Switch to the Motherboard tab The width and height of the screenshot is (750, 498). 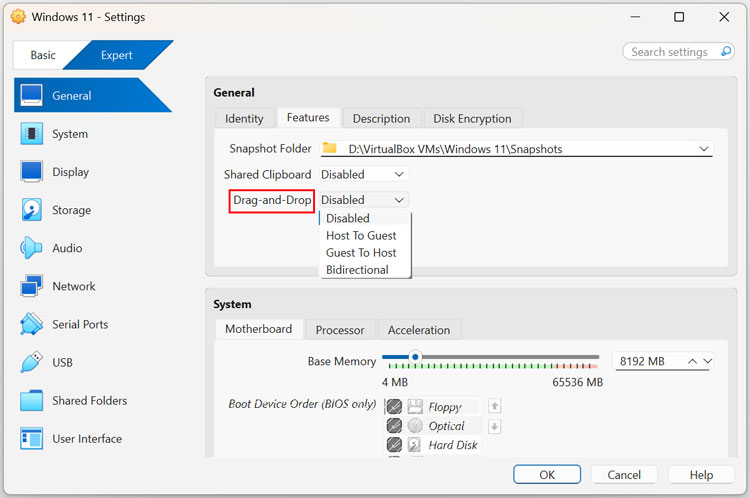pyautogui.click(x=258, y=329)
